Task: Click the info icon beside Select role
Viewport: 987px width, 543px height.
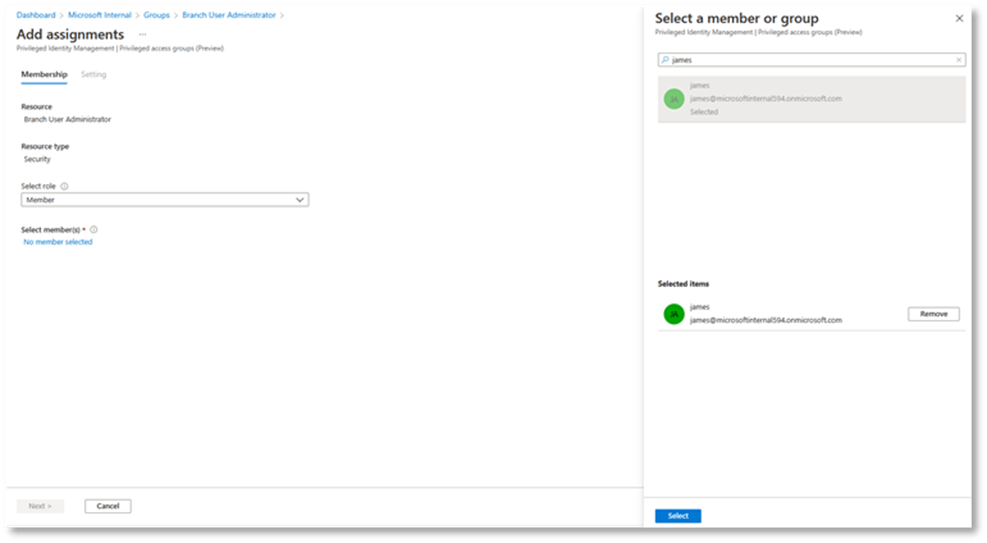Action: (64, 186)
